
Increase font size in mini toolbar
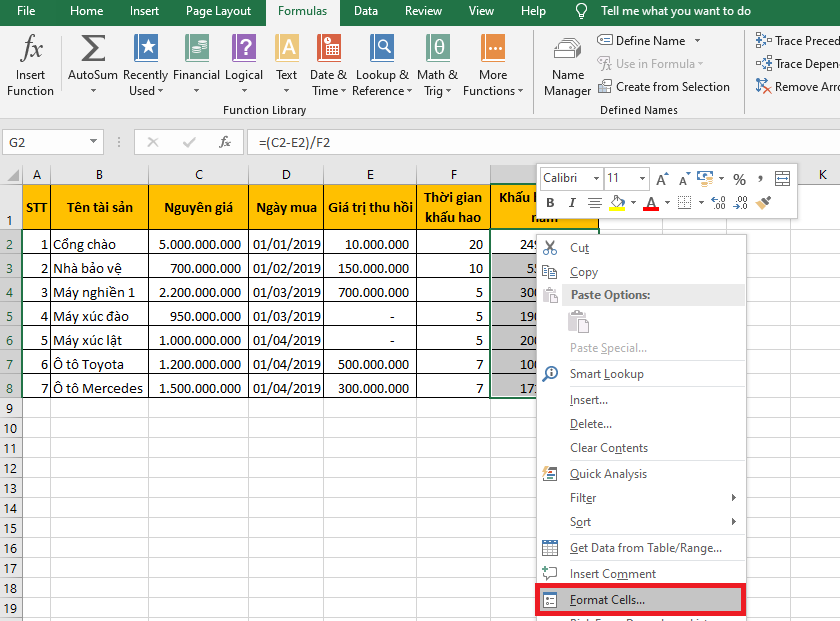pos(661,179)
